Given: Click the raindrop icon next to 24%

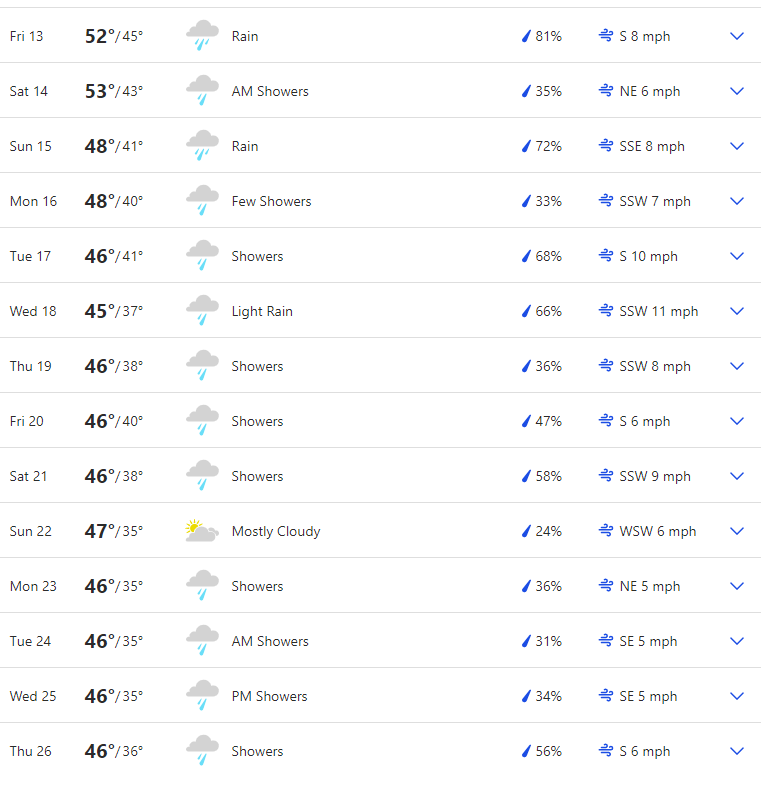Looking at the screenshot, I should (526, 531).
